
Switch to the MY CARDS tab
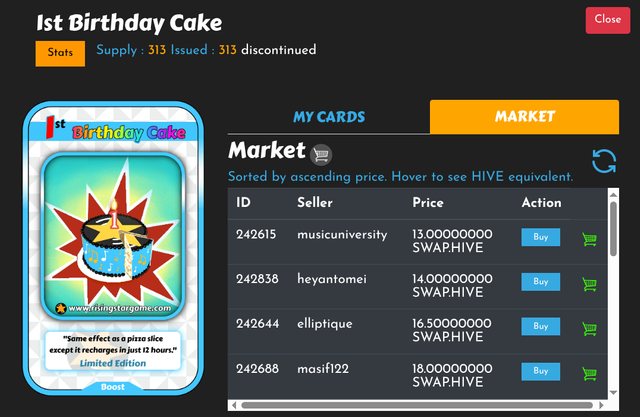pos(329,117)
